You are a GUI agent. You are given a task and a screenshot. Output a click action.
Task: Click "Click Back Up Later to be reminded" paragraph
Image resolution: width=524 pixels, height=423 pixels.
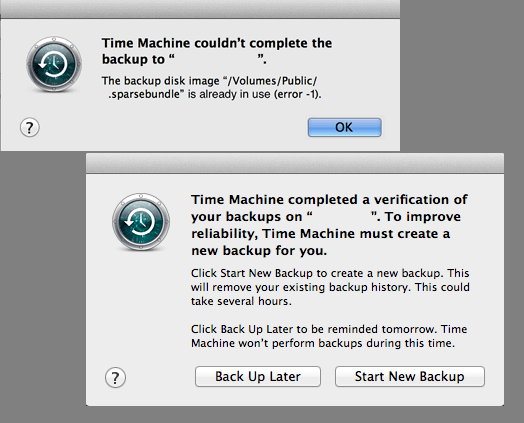pyautogui.click(x=329, y=336)
